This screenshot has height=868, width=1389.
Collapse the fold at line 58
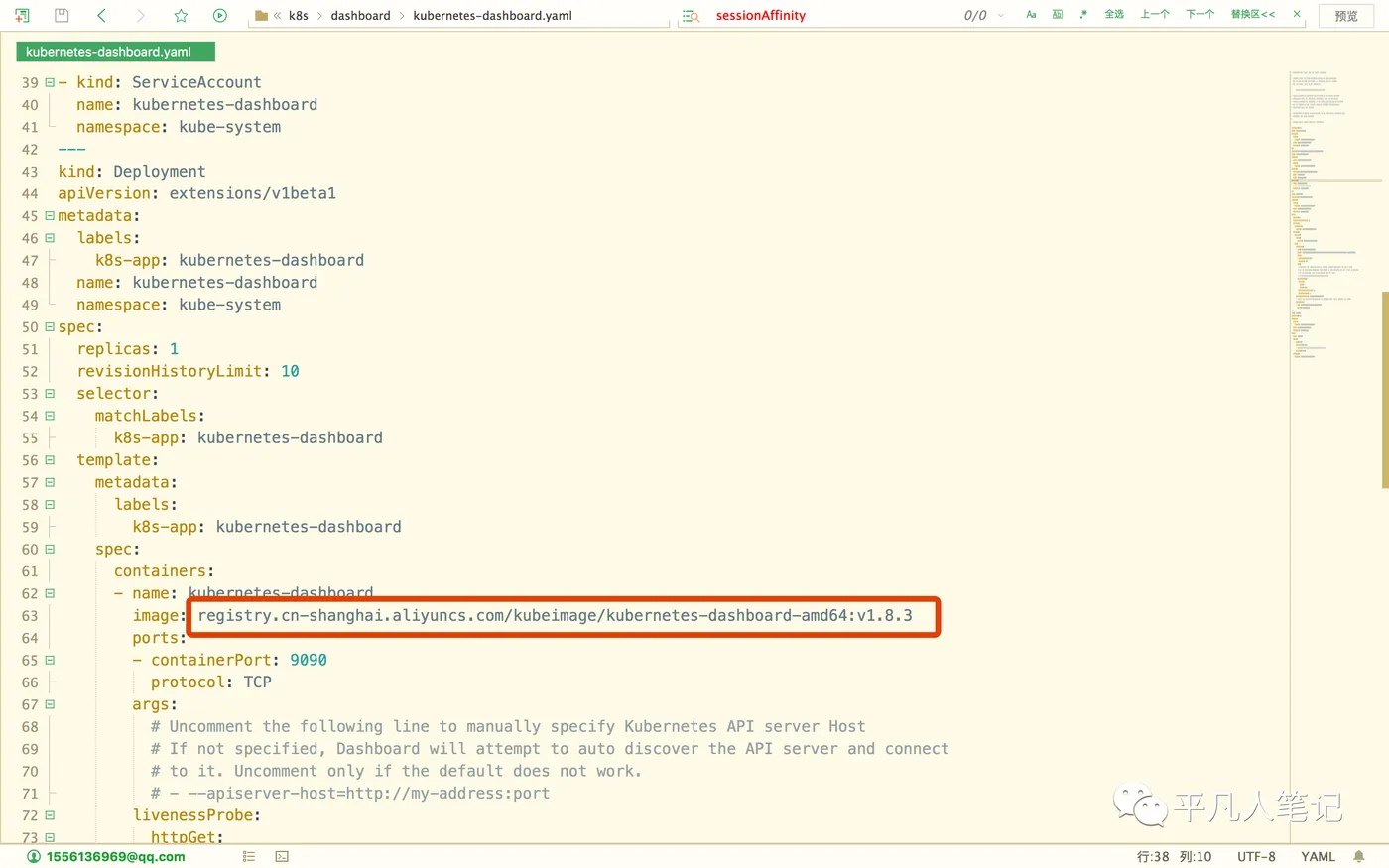click(x=50, y=505)
